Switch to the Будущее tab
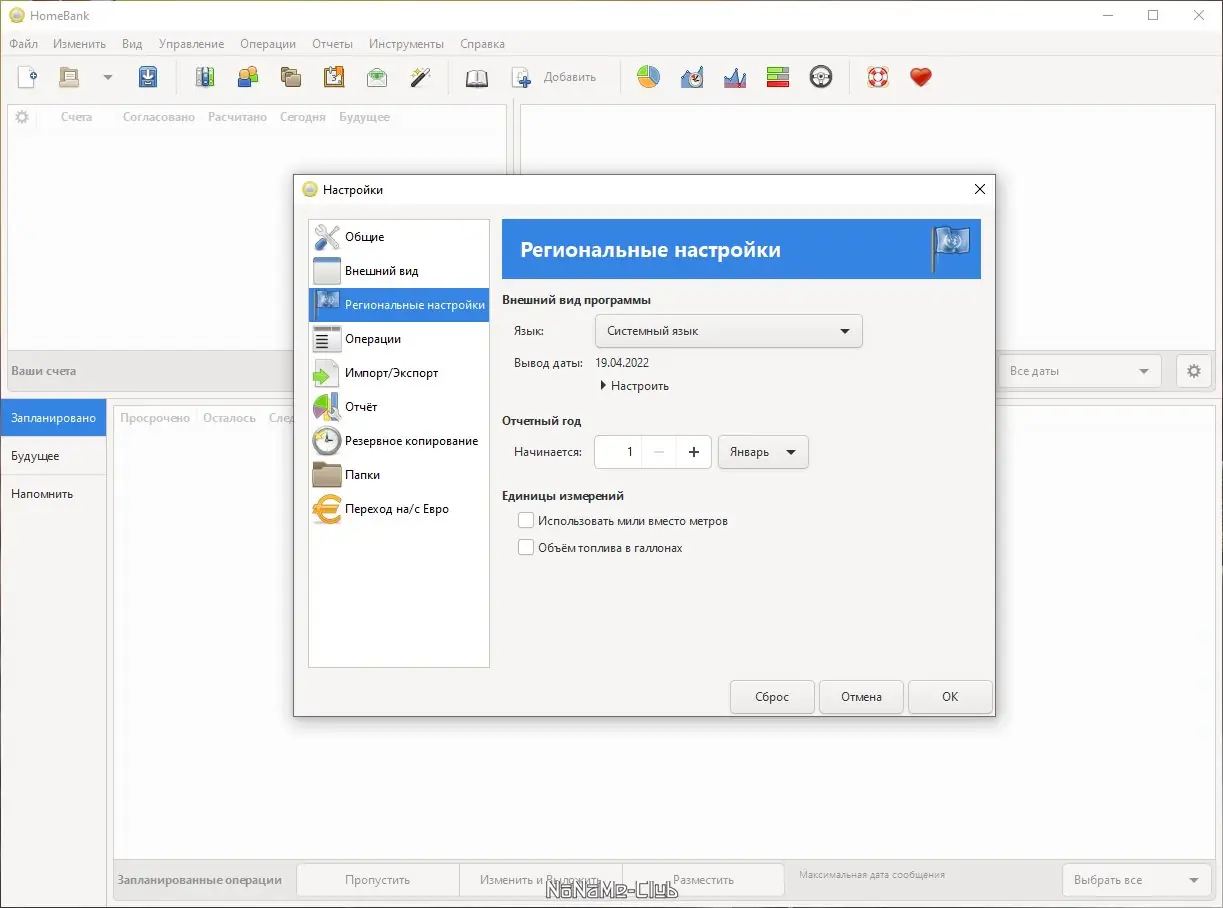This screenshot has width=1223, height=908. pos(53,456)
